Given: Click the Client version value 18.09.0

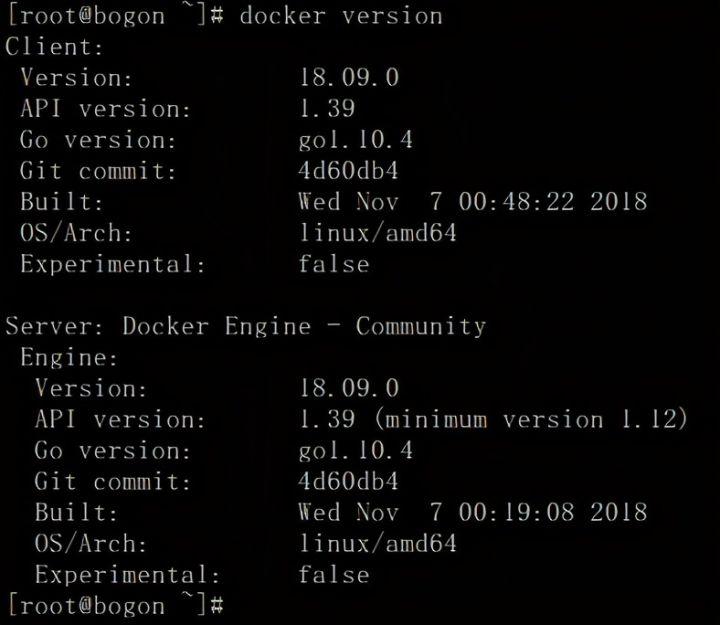Looking at the screenshot, I should [348, 78].
